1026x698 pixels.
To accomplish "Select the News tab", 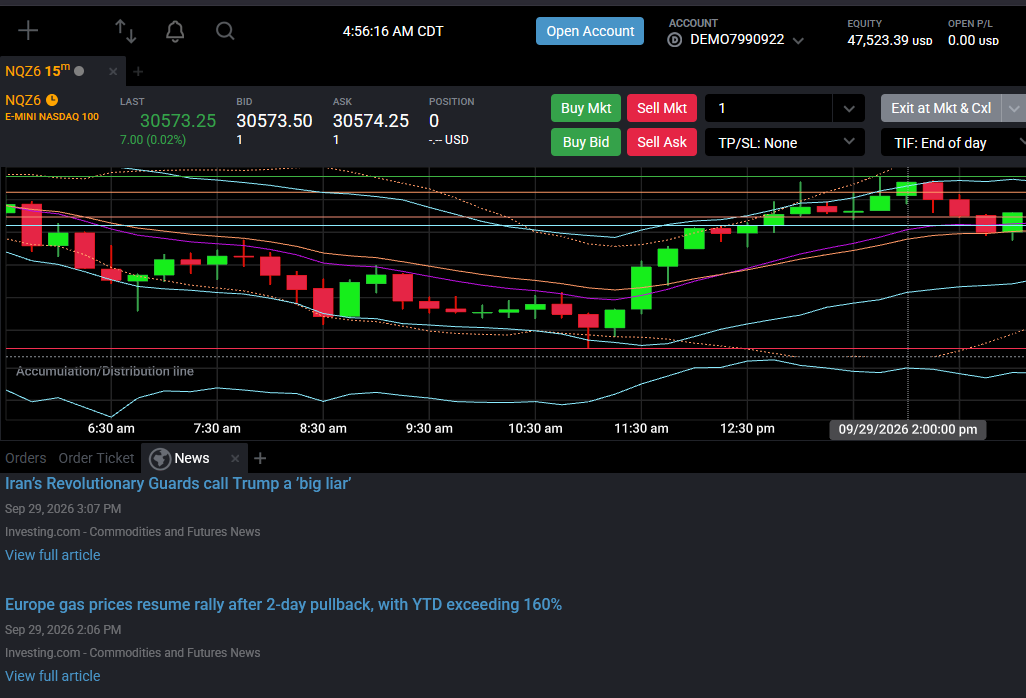I will click(192, 459).
